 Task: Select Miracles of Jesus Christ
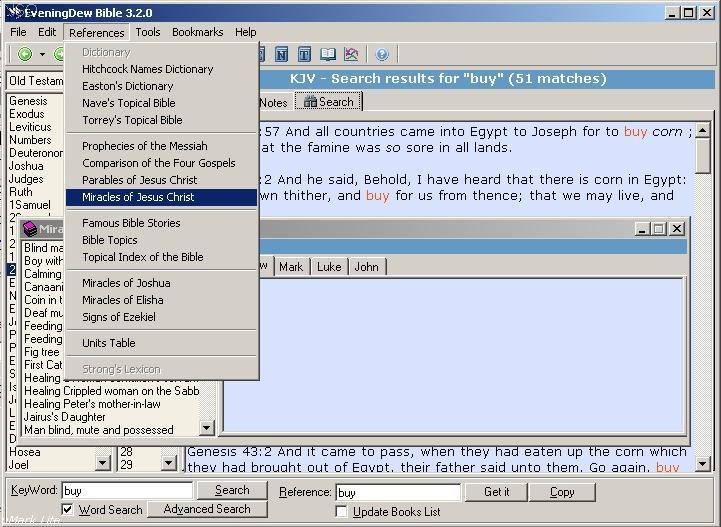coord(161,197)
